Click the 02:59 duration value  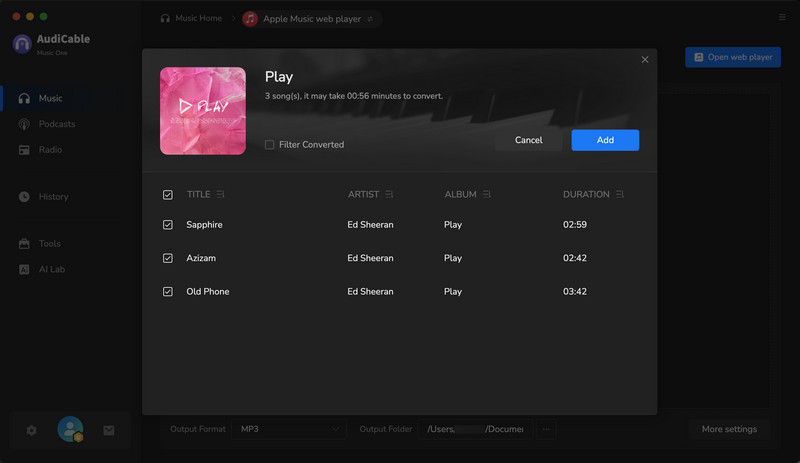(575, 225)
